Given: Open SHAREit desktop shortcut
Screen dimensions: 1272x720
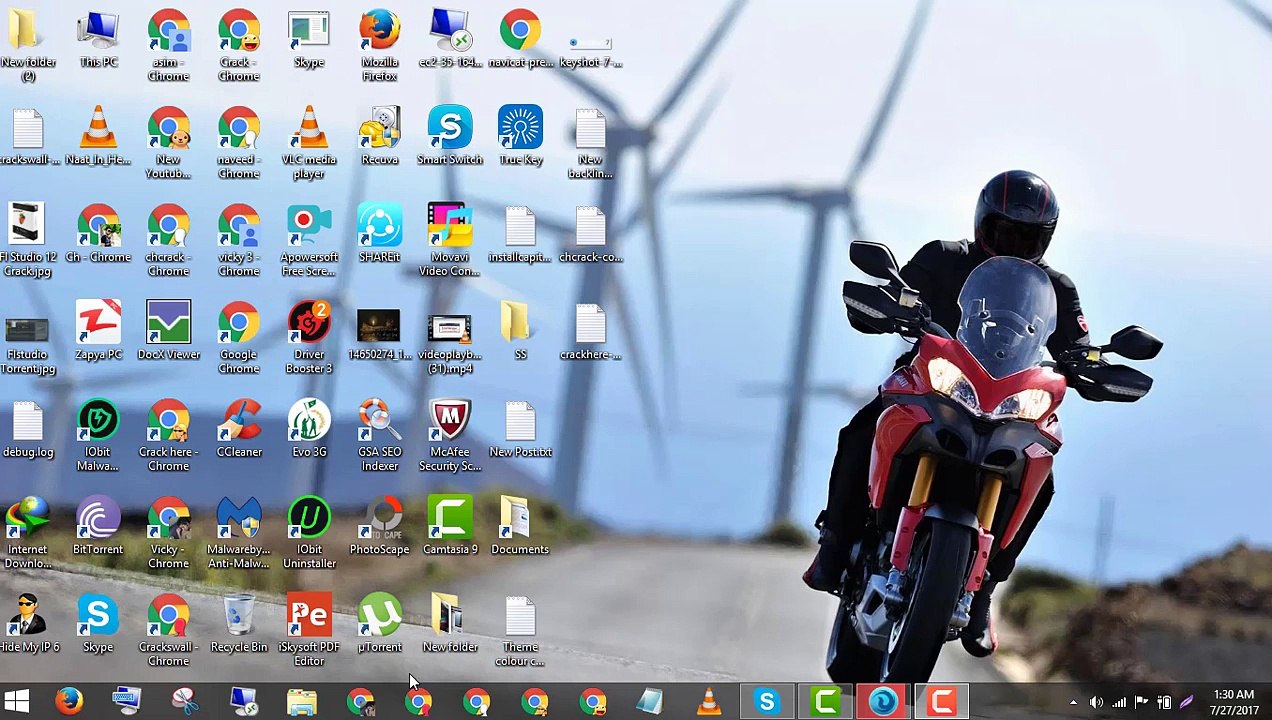Looking at the screenshot, I should [379, 233].
